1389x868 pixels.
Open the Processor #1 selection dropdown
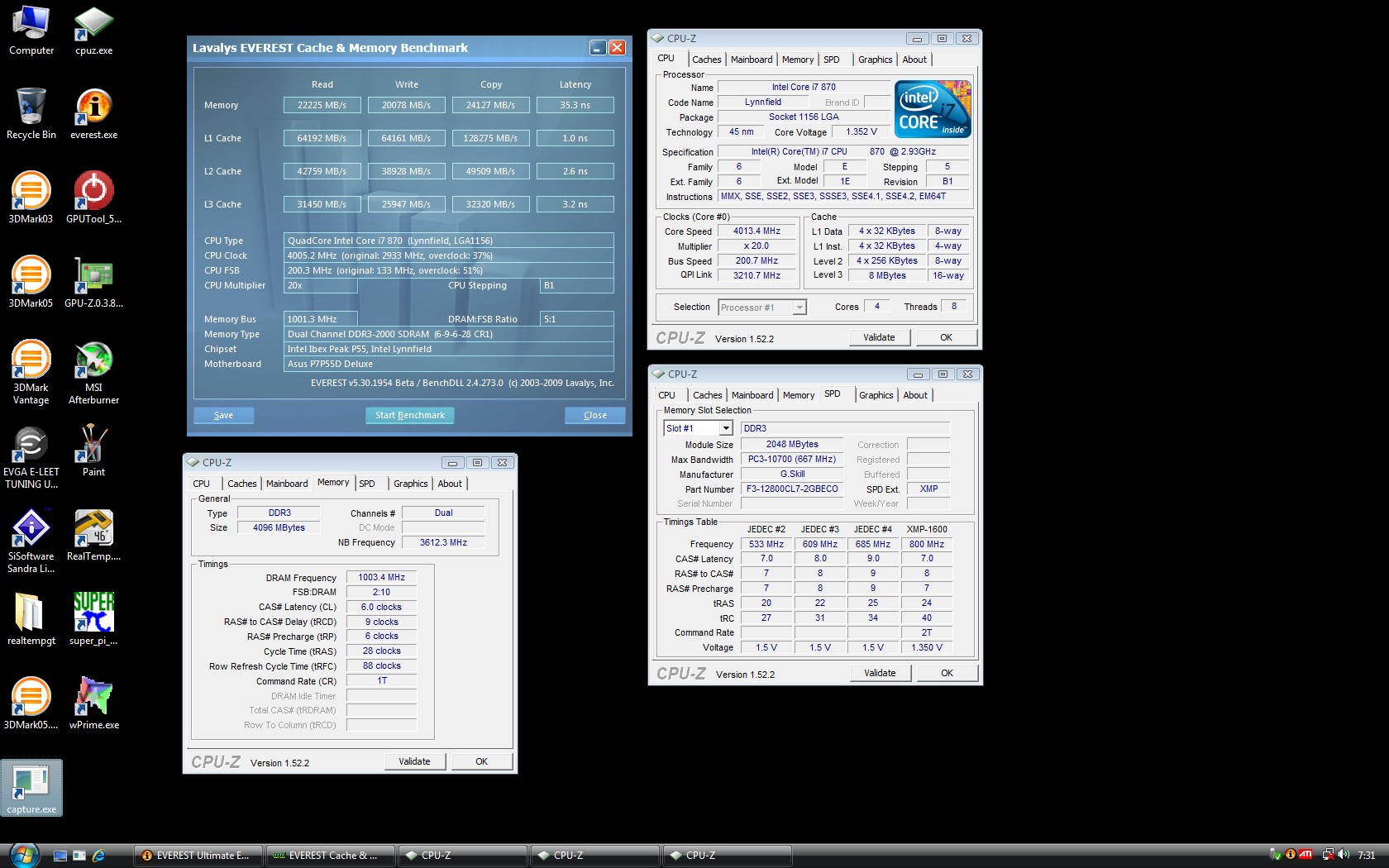pos(762,308)
